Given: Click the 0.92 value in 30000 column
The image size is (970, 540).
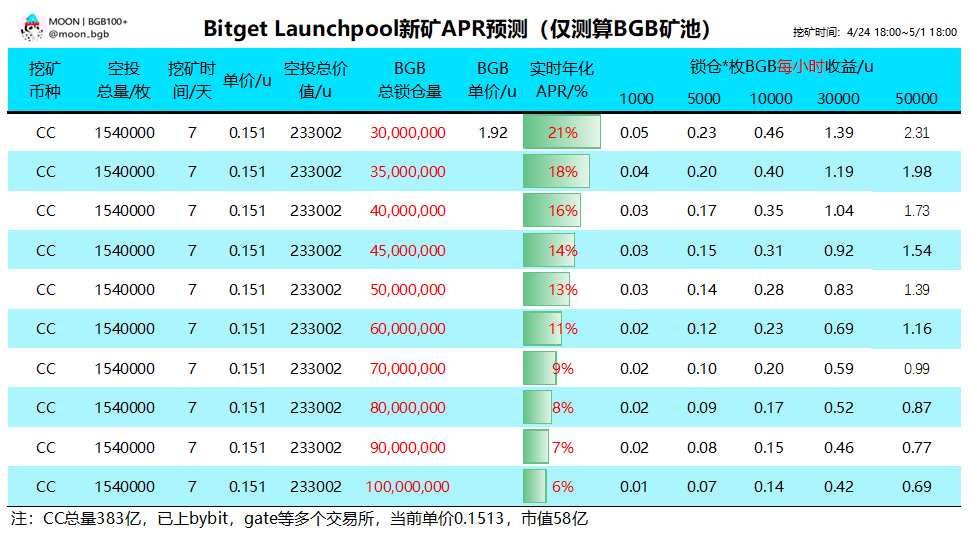Looking at the screenshot, I should (838, 251).
